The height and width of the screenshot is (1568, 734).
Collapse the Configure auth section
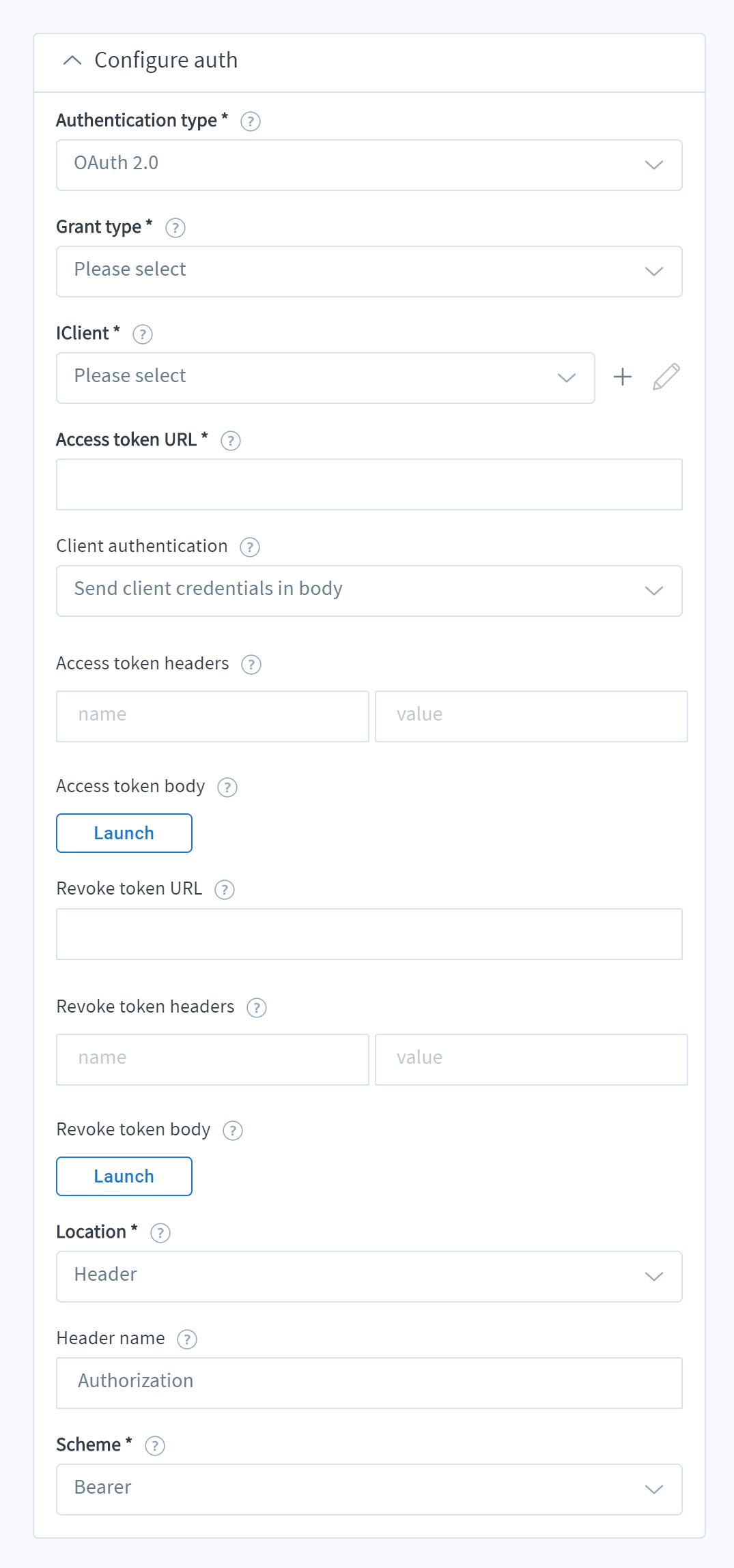72,61
